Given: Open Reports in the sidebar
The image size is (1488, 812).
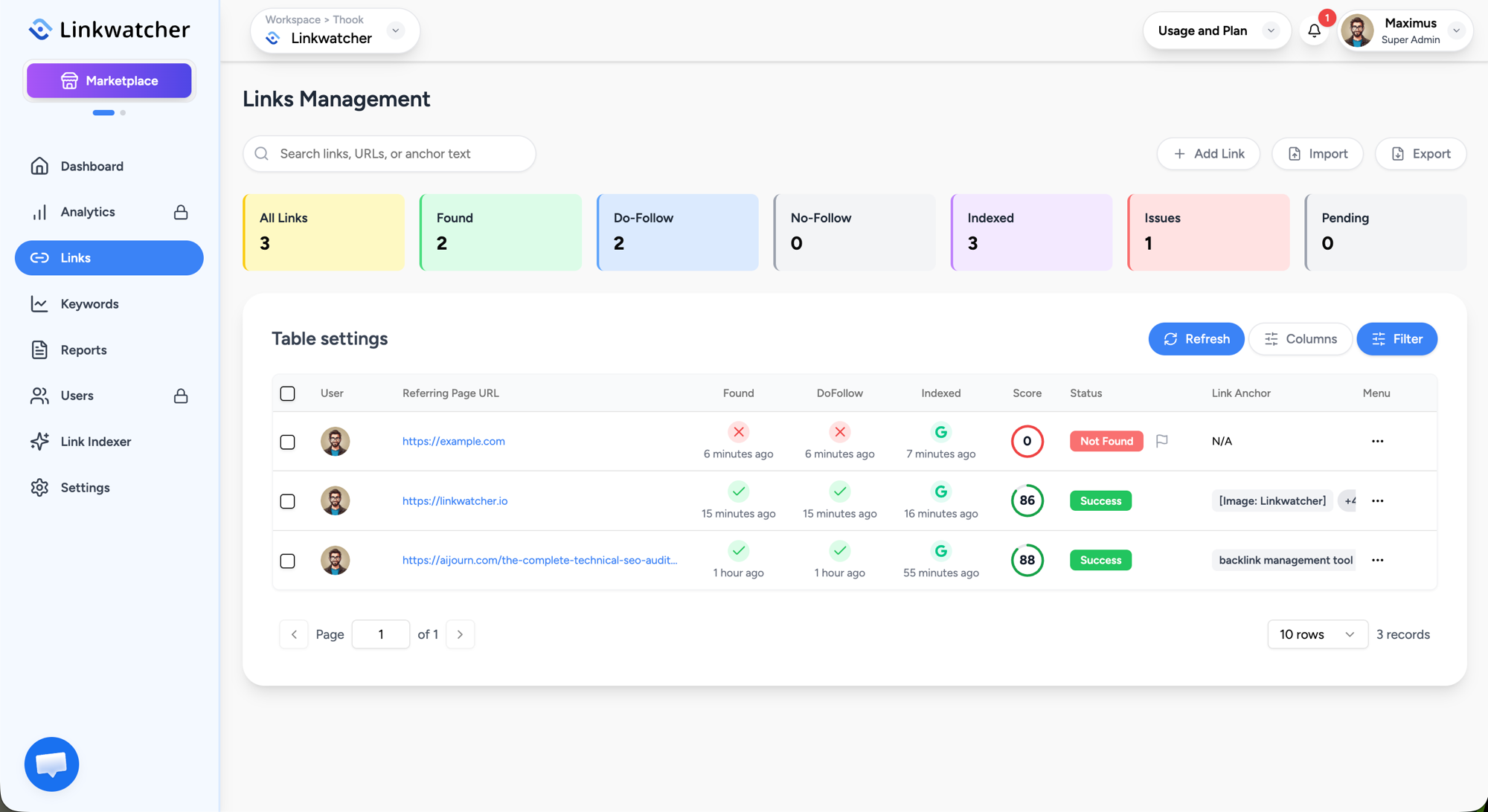Looking at the screenshot, I should [x=109, y=349].
